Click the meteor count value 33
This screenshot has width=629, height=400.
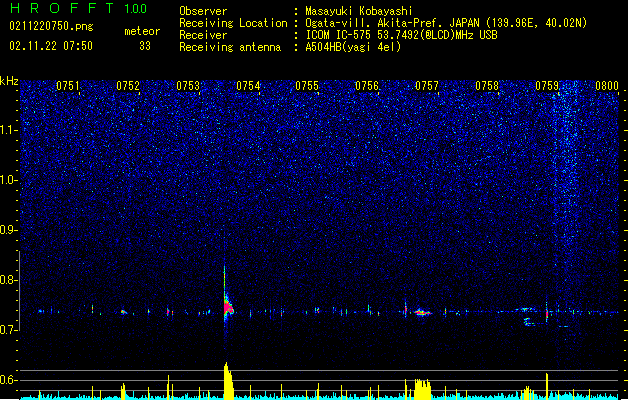click(x=145, y=46)
